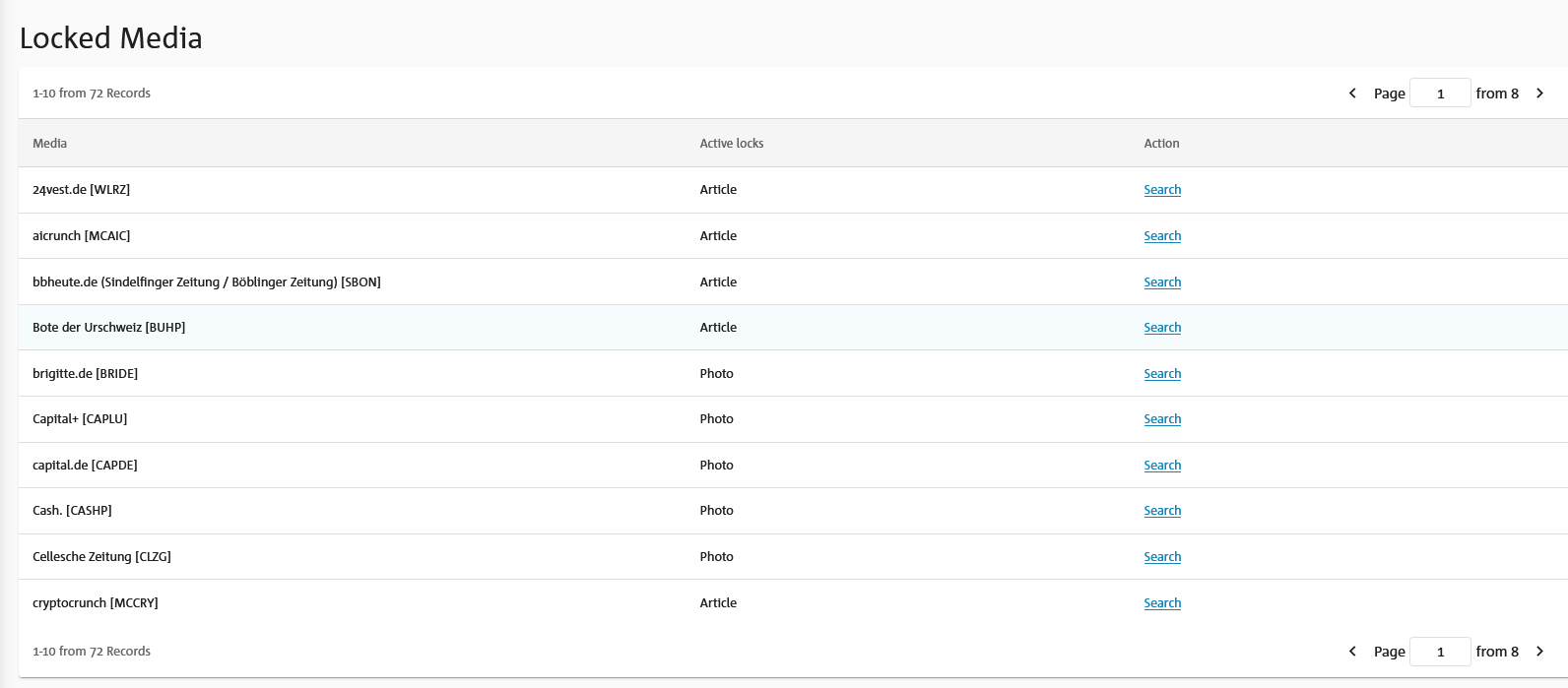Click the top 'from 8' page count
Image resolution: width=1568 pixels, height=688 pixels.
(x=1497, y=94)
